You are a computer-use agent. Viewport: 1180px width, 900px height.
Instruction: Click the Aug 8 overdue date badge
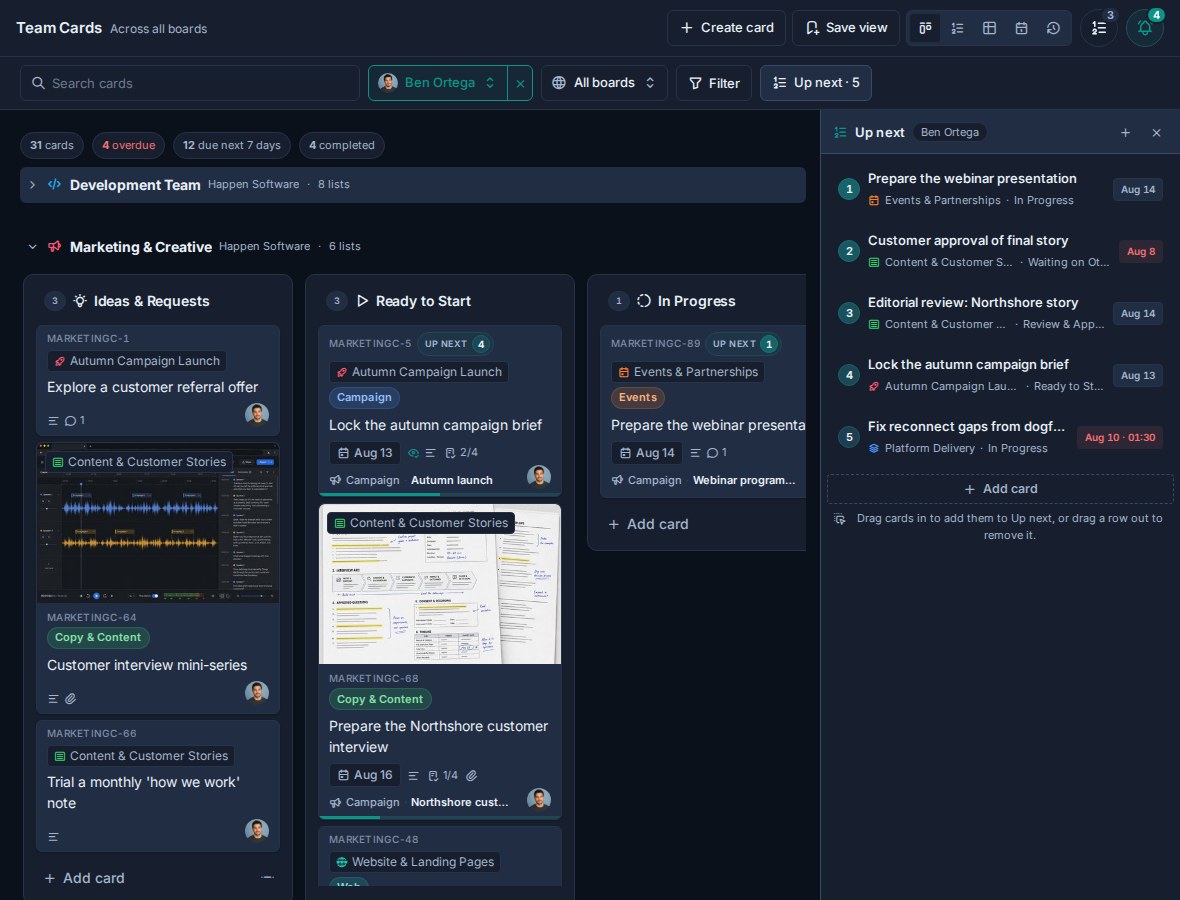coord(1141,251)
